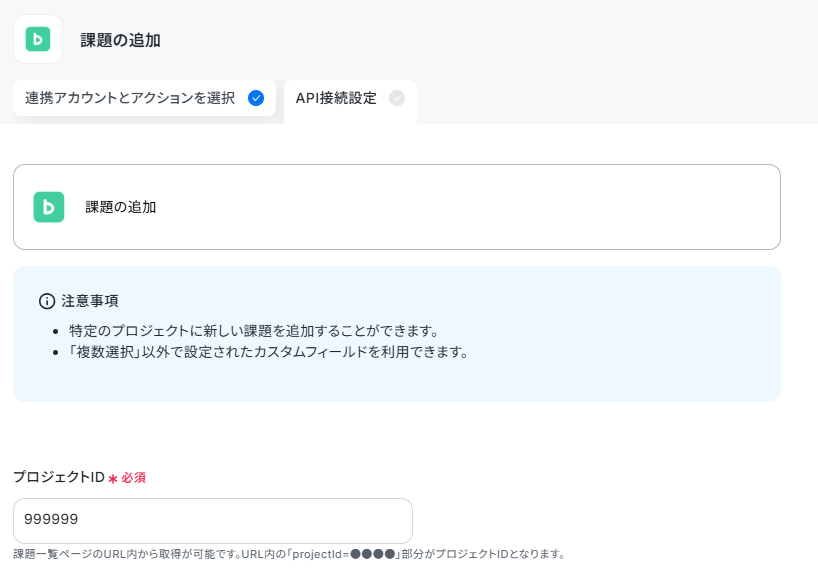Click the 課題の追加 label inside the card
Image resolution: width=818 pixels, height=584 pixels.
[x=121, y=207]
